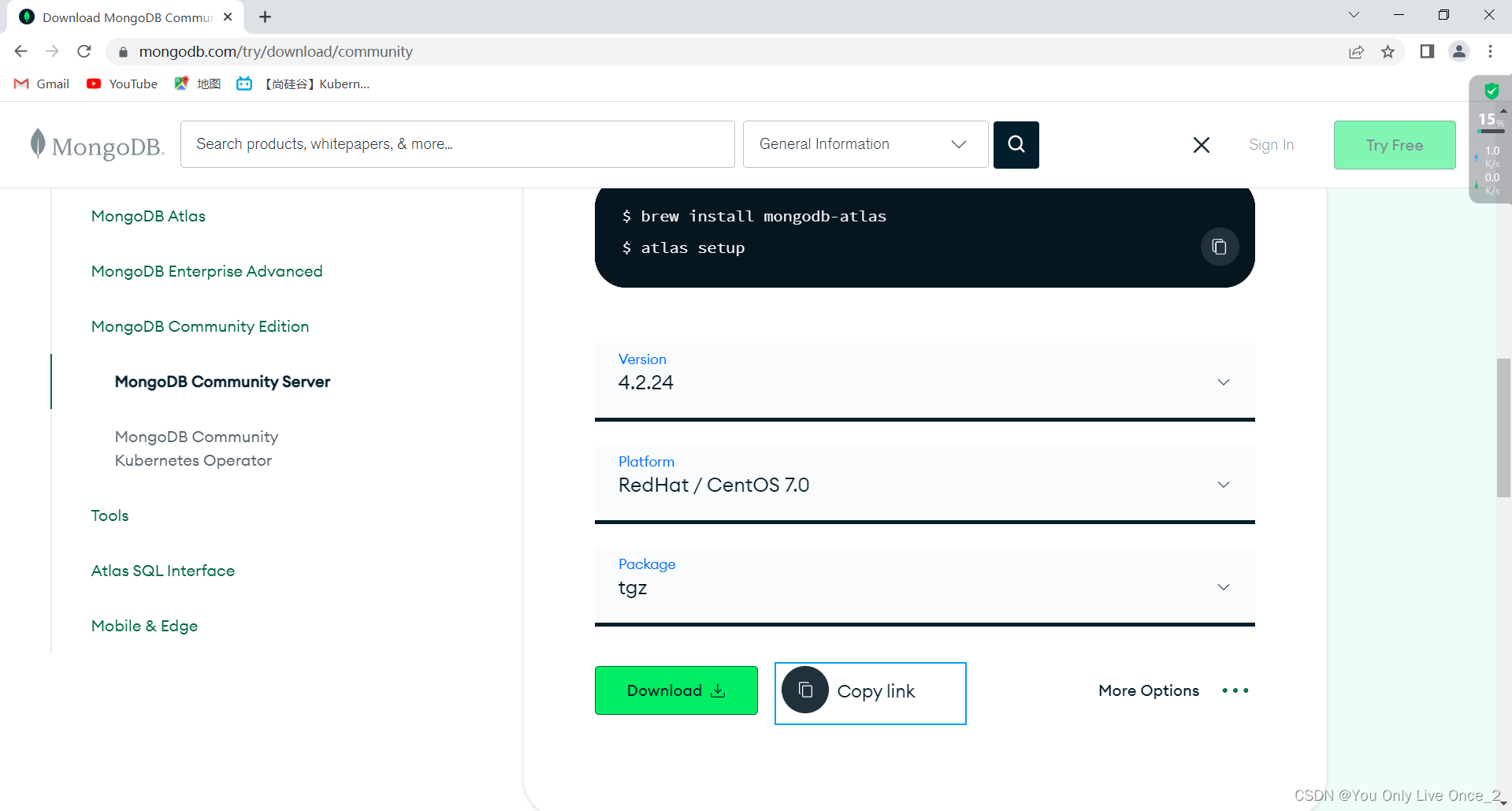Open General Information dropdown
Screen dimensions: 1512x811
click(865, 144)
